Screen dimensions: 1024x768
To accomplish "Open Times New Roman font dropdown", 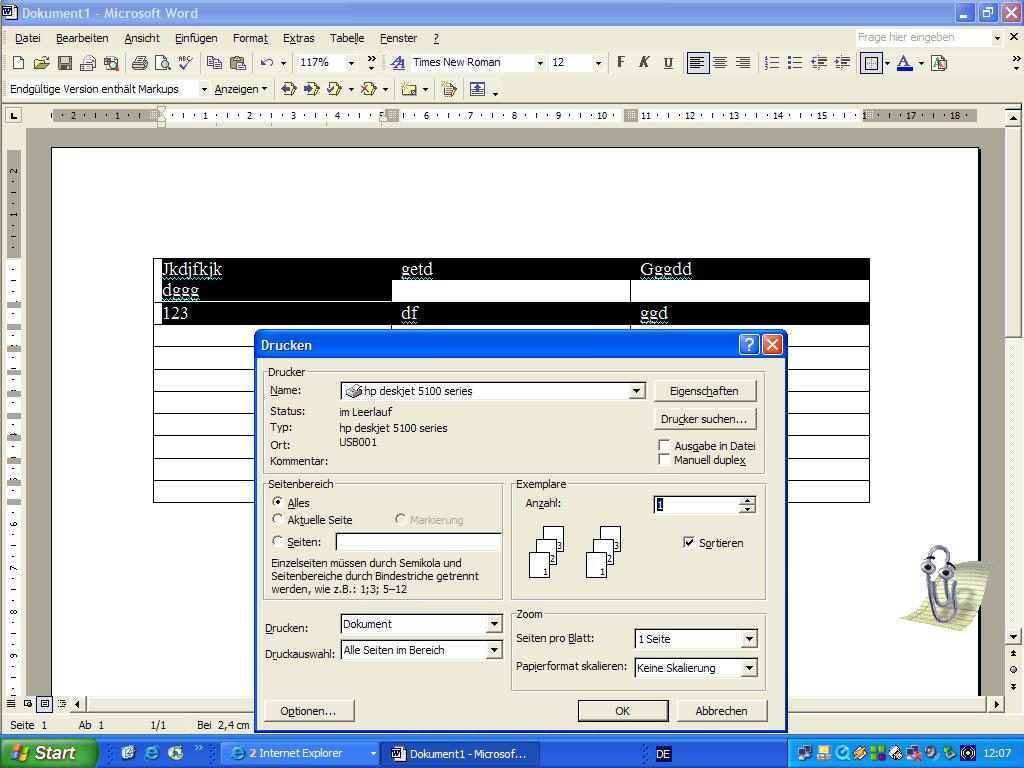I will [x=540, y=63].
